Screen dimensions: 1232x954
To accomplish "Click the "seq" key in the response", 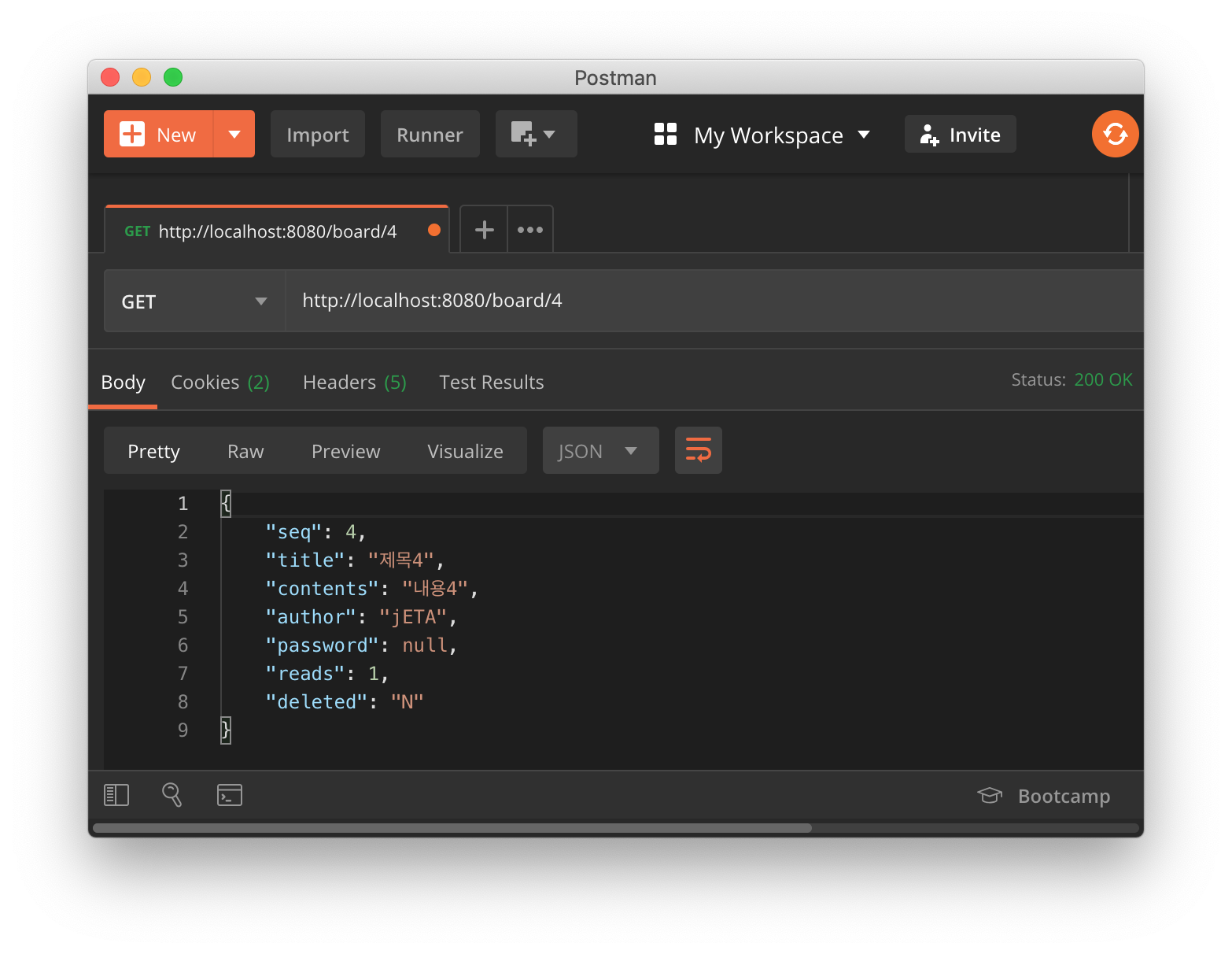I will point(294,532).
